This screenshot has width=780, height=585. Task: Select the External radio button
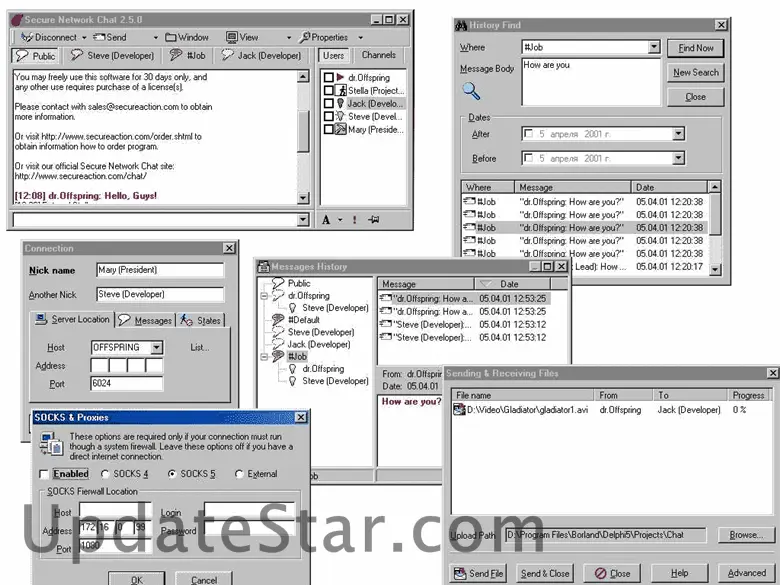click(239, 474)
